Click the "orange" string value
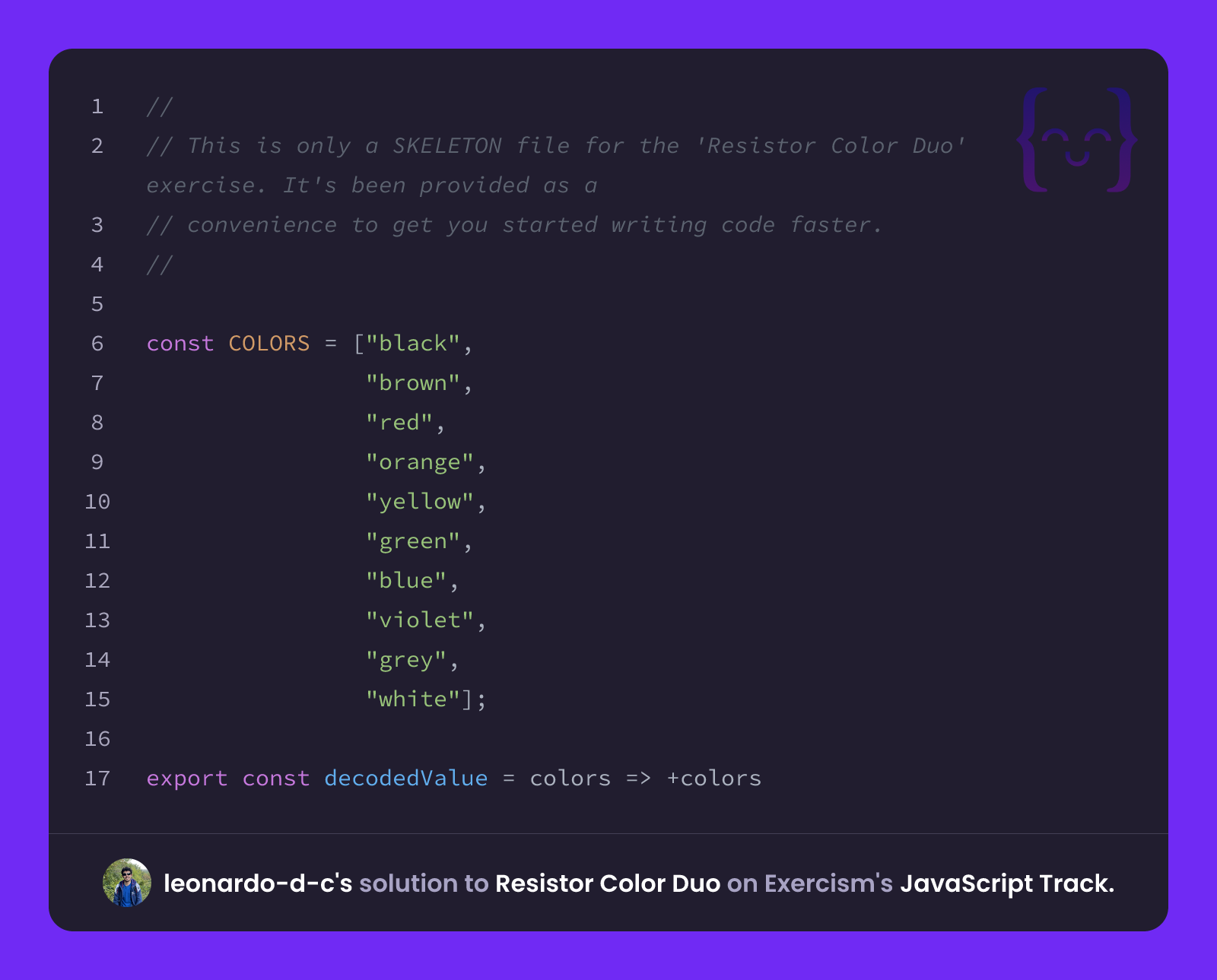 click(420, 462)
